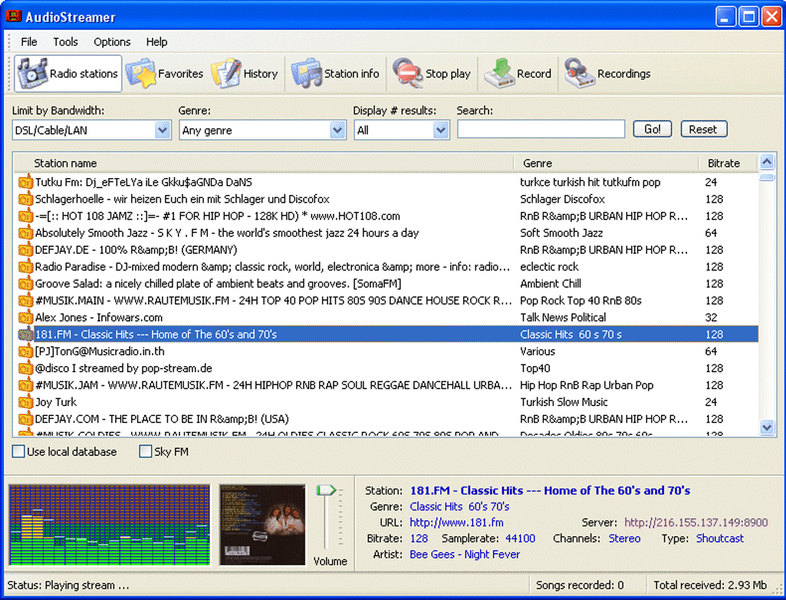Click the radio icon beside DEFJAY.DE row
Image resolution: width=786 pixels, height=600 pixels.
tap(25, 250)
